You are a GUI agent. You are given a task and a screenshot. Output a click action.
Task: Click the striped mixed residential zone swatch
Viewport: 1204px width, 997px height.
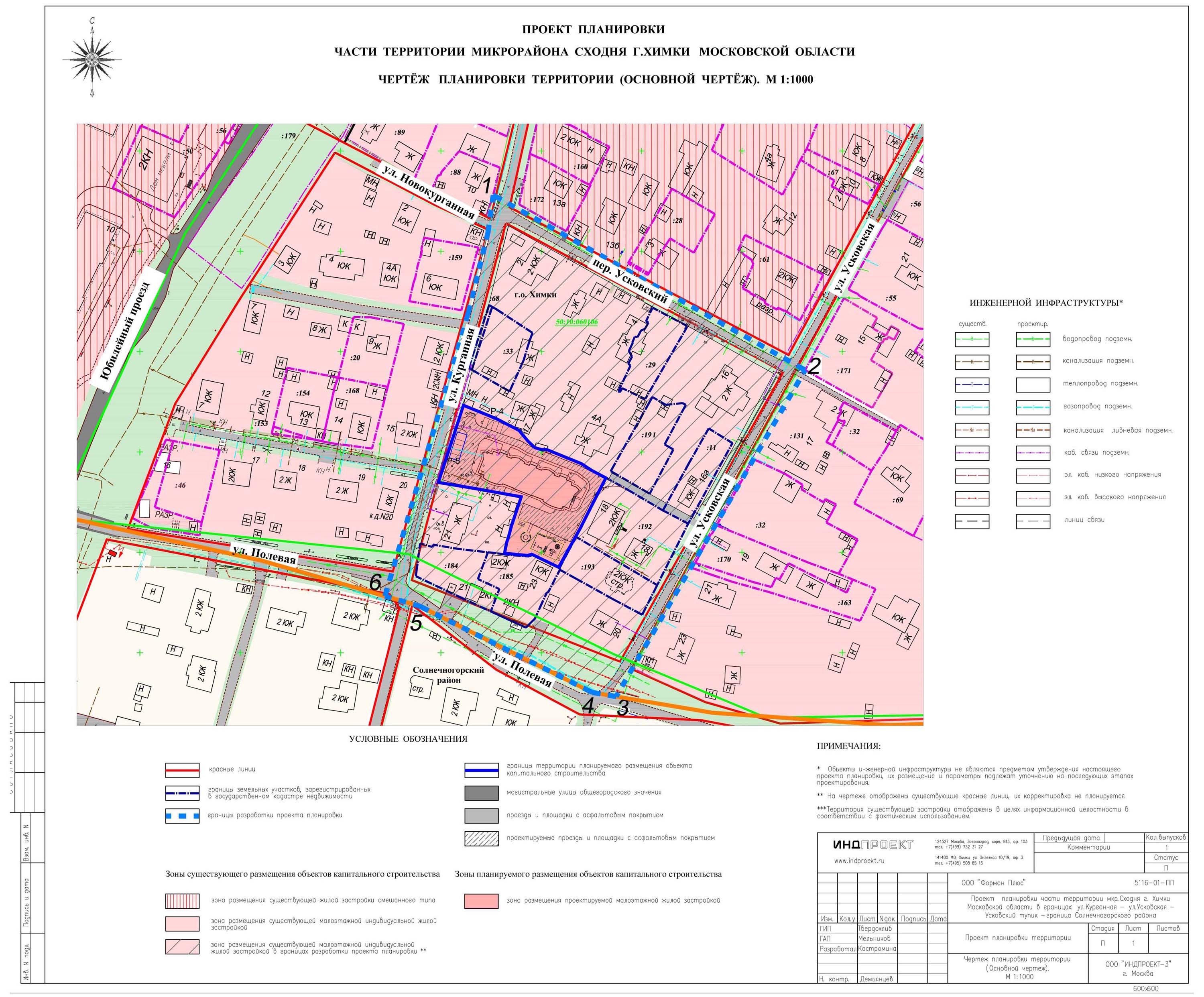pos(182,901)
